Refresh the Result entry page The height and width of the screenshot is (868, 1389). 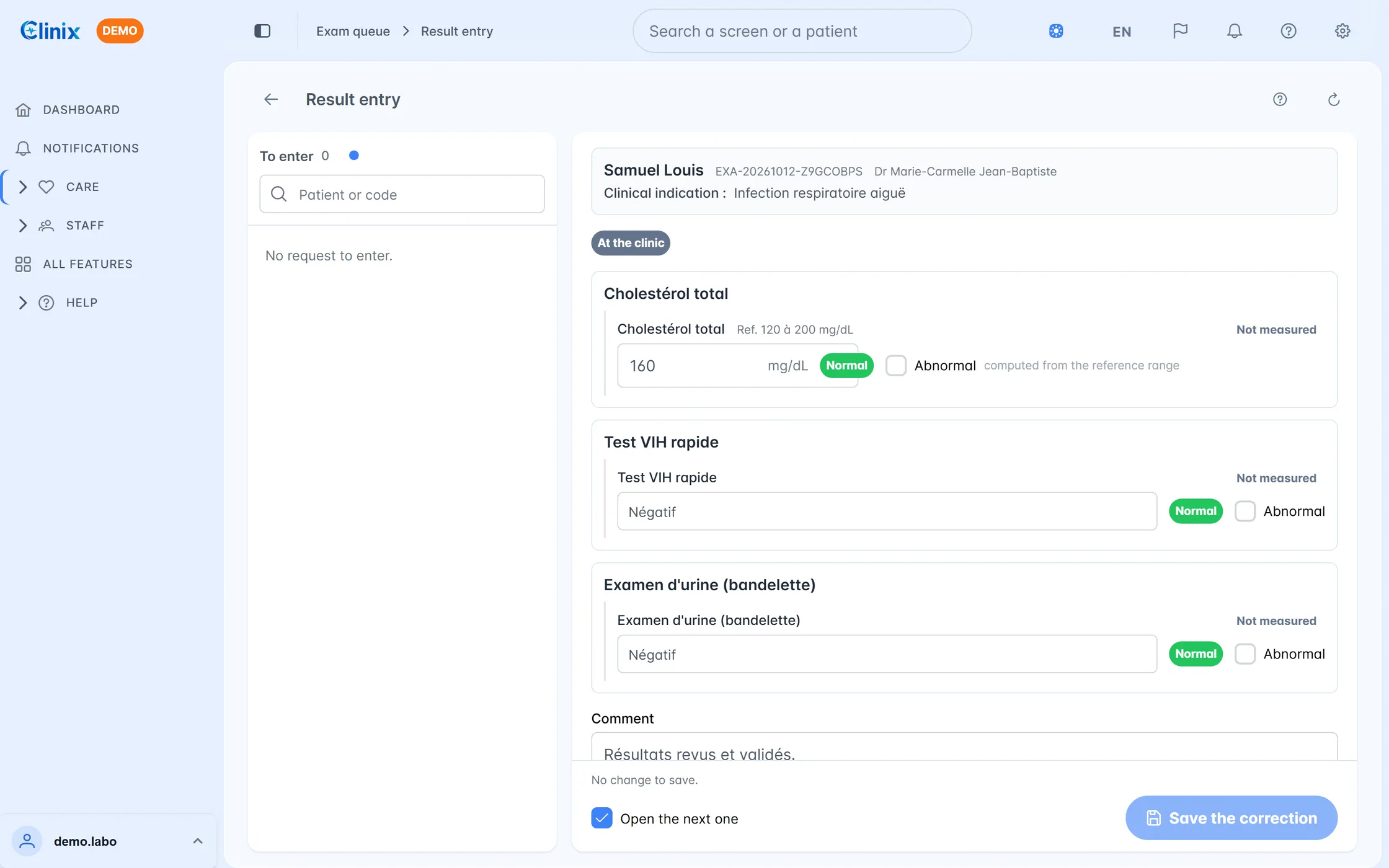tap(1334, 99)
